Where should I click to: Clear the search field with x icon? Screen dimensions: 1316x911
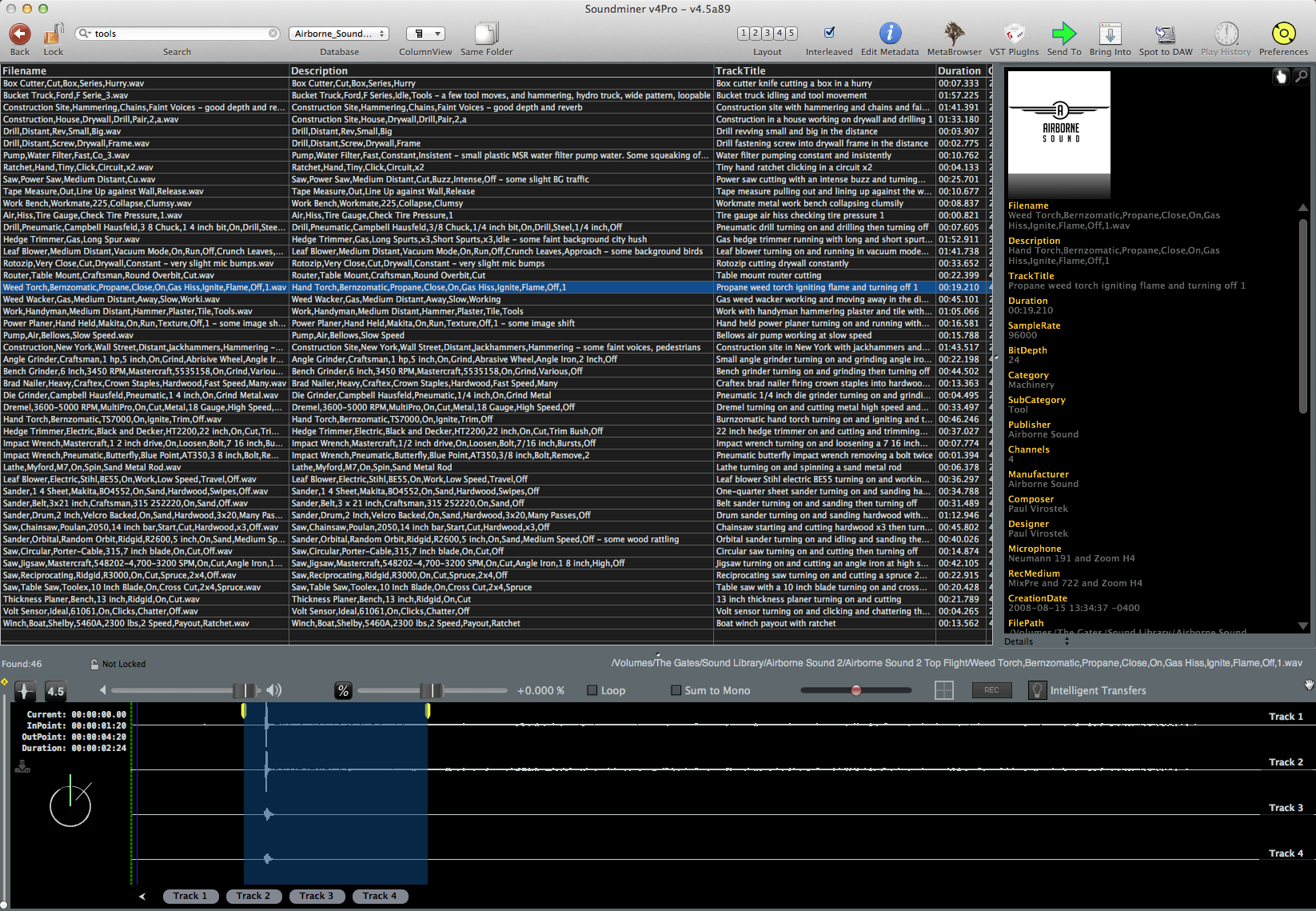click(x=273, y=34)
